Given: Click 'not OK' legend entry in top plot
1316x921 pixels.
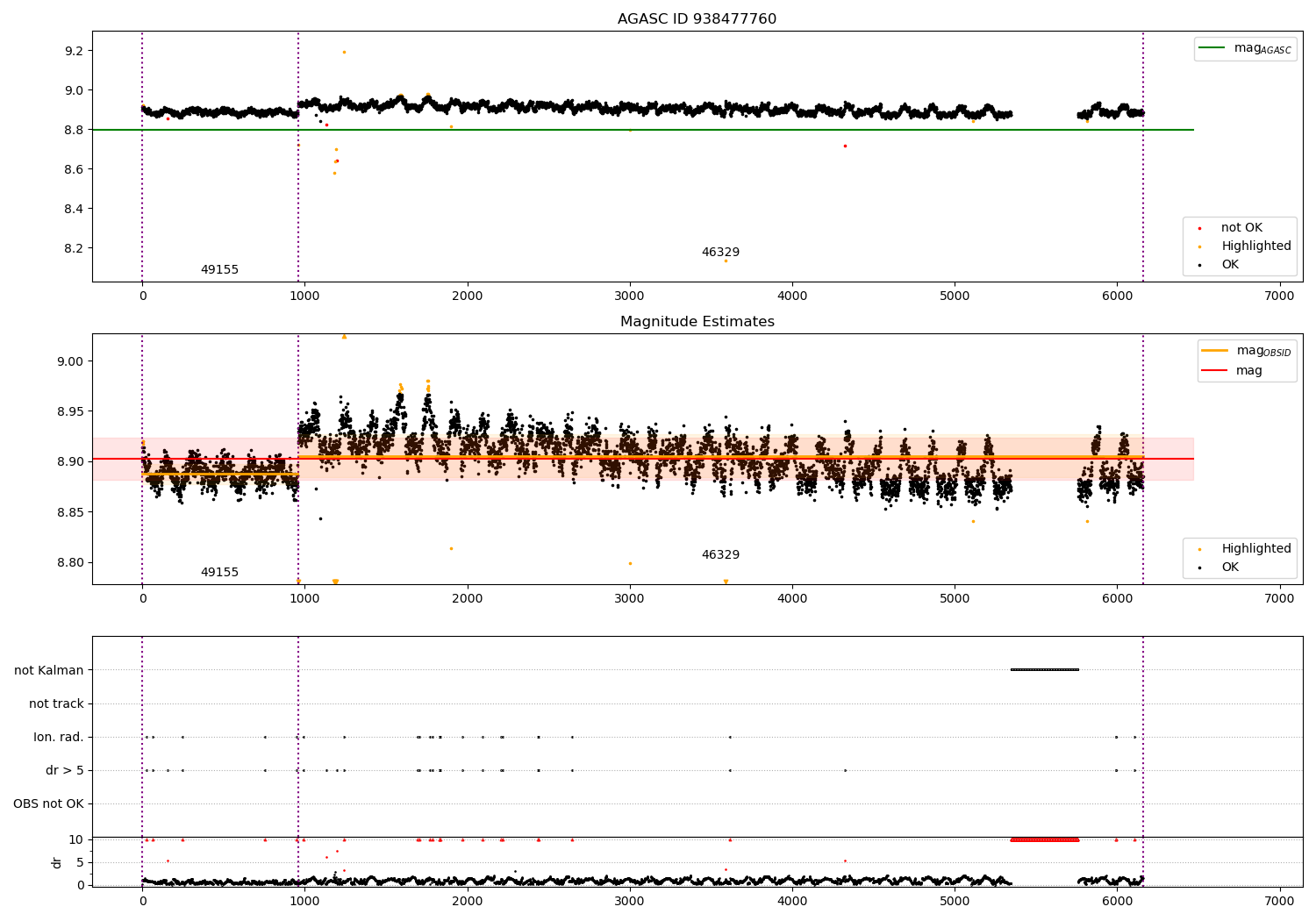Looking at the screenshot, I should [1241, 228].
